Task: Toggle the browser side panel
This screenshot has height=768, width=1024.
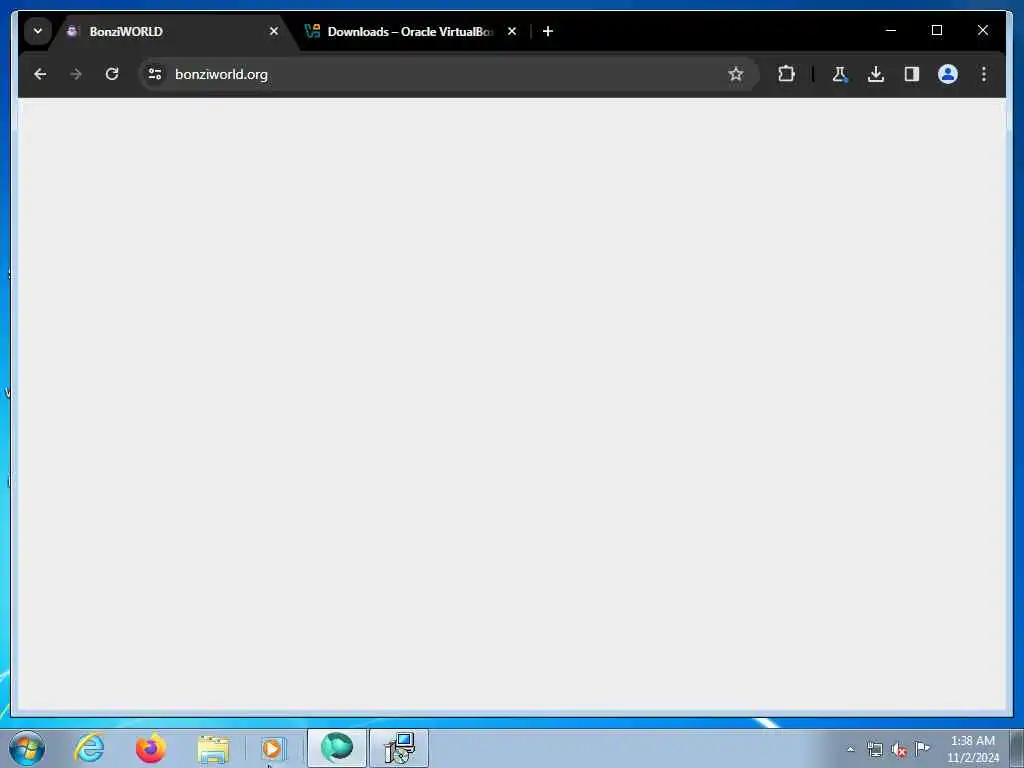Action: point(912,74)
